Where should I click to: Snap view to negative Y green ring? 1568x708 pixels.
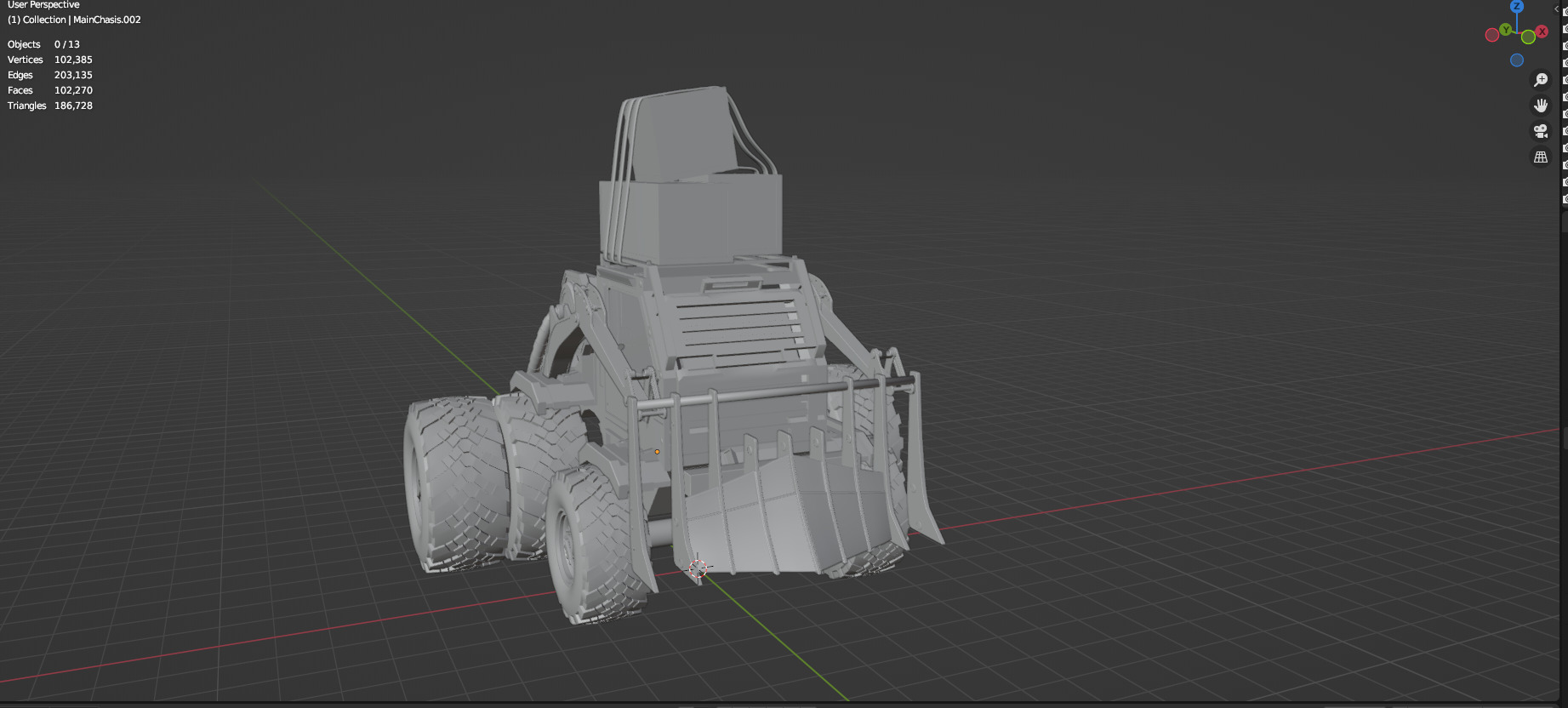pos(1528,37)
